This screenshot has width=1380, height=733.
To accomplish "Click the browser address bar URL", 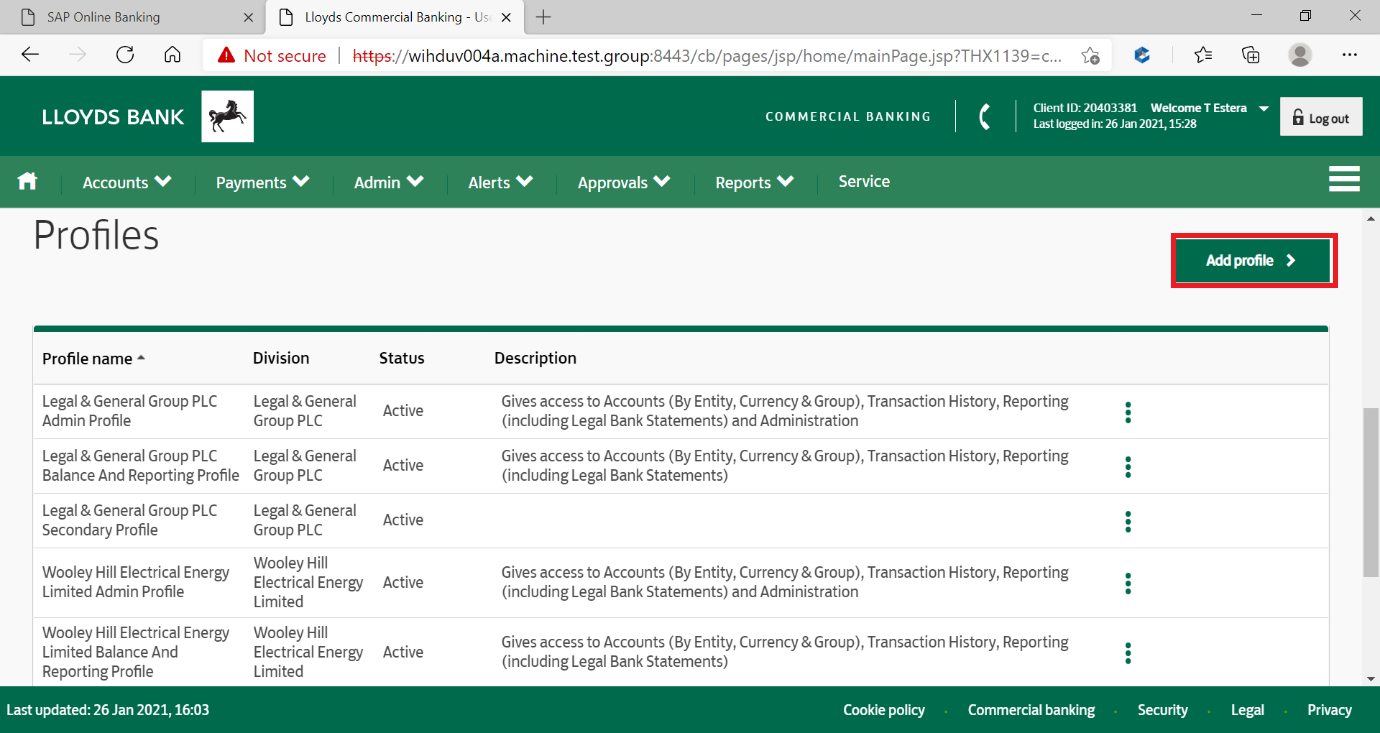I will tap(708, 56).
